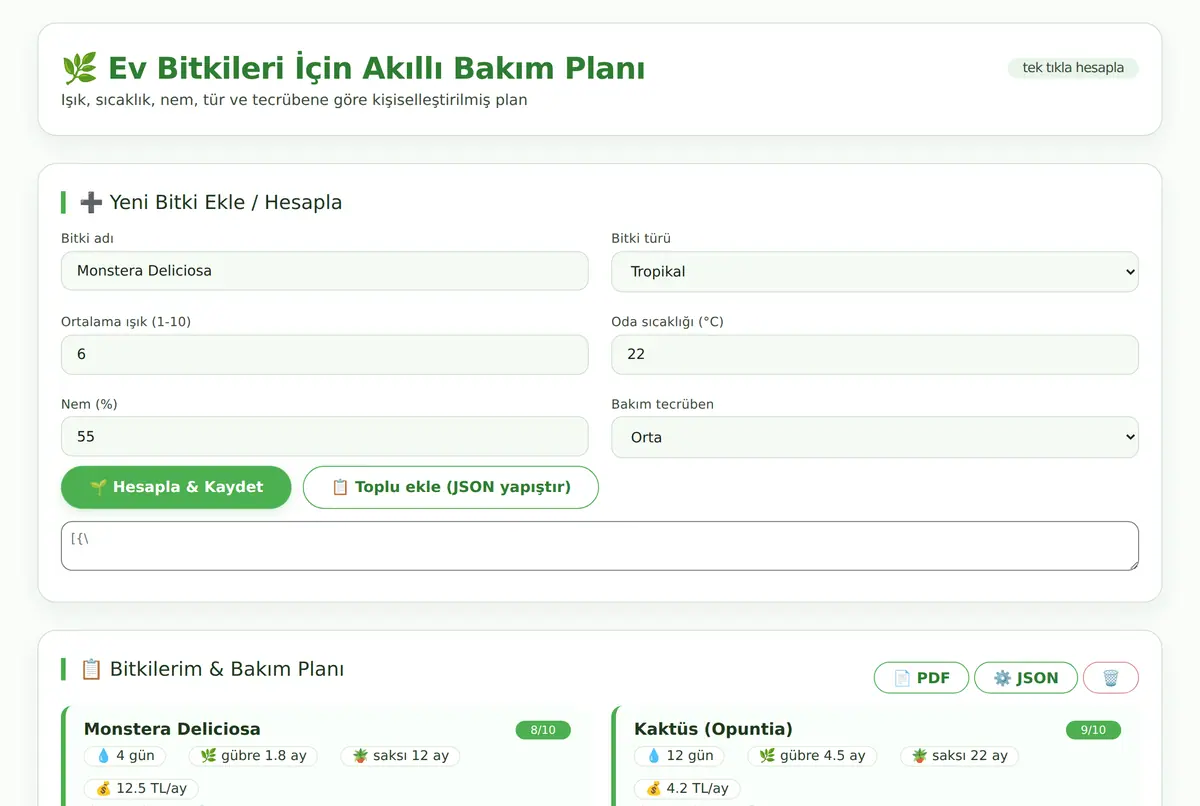Screen dimensions: 1200x806
Task: Click the JSON paste textarea
Action: click(600, 546)
